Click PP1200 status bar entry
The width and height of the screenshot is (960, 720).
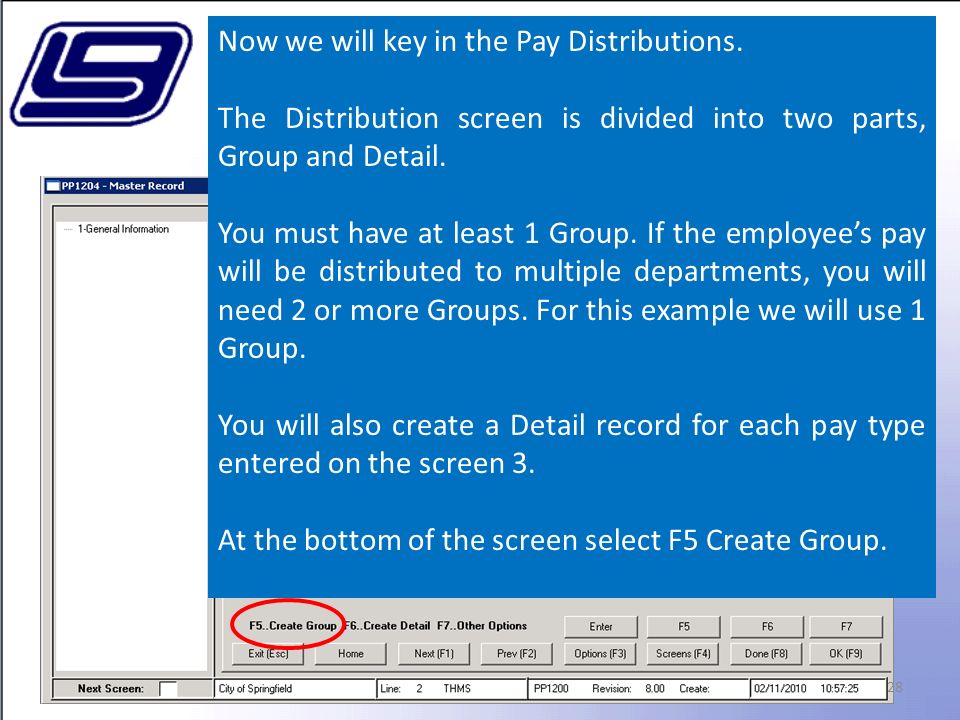pos(551,688)
